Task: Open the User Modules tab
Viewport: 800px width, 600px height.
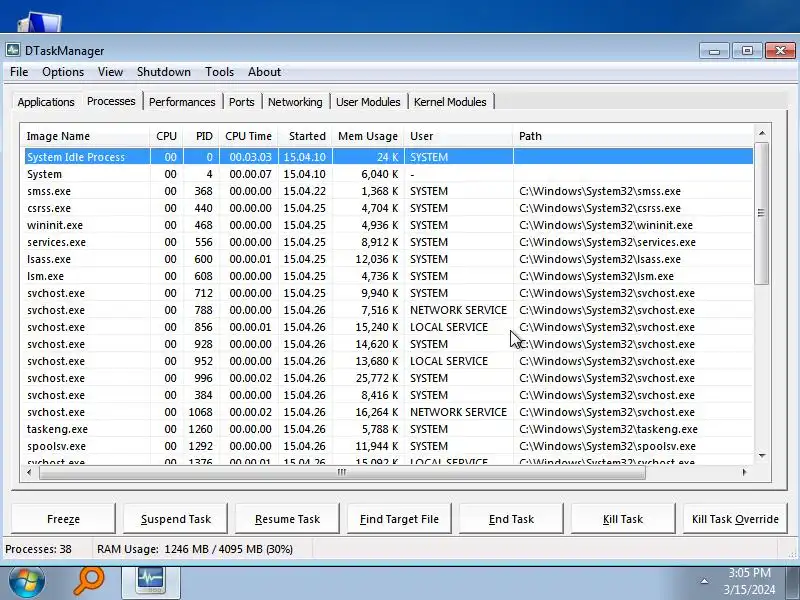Action: tap(368, 102)
